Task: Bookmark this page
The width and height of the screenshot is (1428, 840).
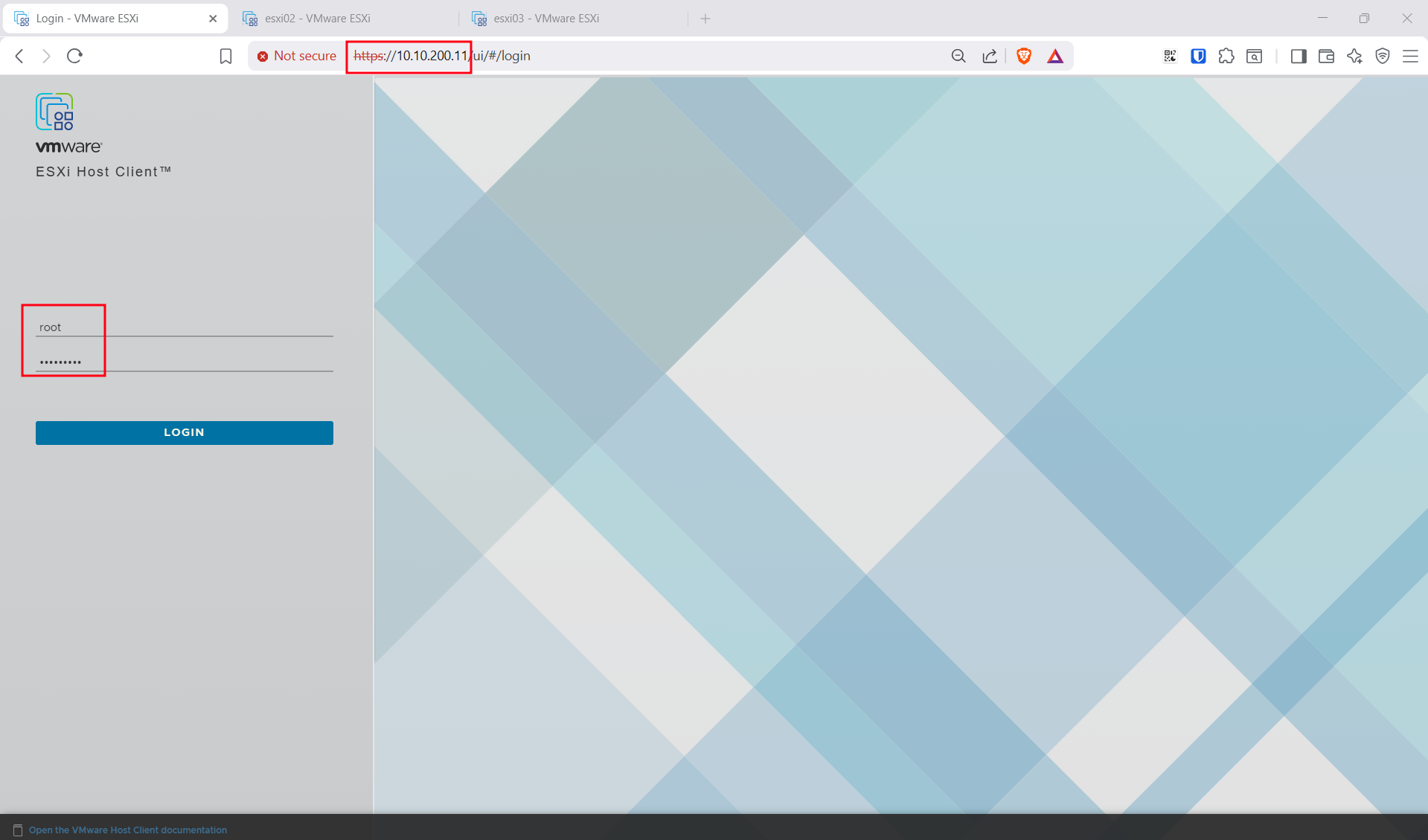Action: click(226, 56)
